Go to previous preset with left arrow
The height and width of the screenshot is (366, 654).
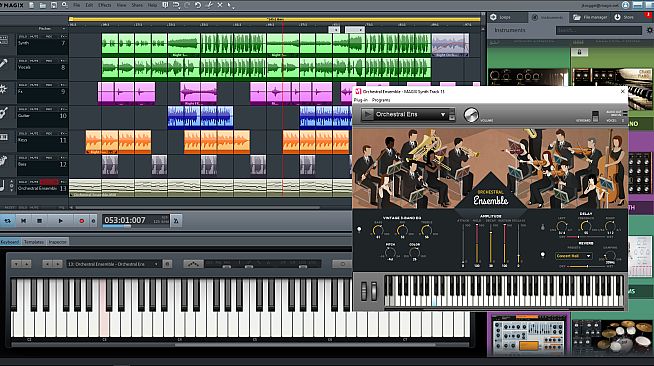[x=47, y=264]
